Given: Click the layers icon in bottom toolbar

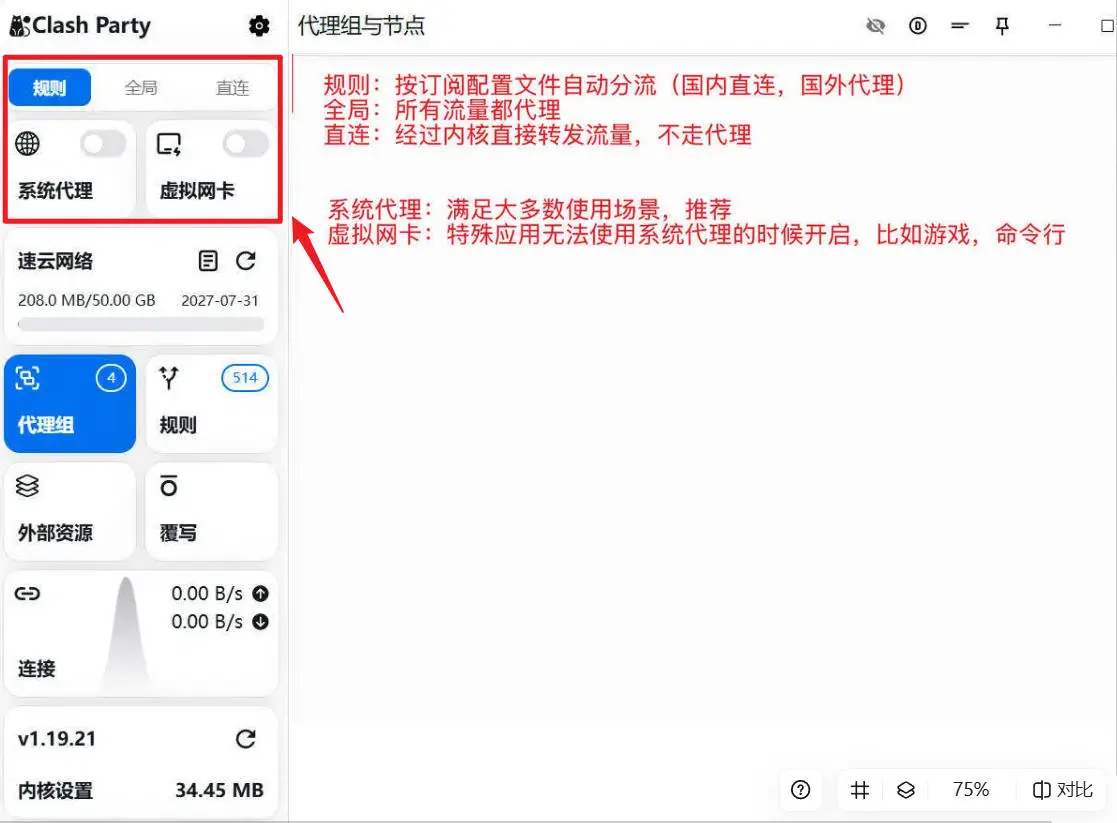Looking at the screenshot, I should 905,790.
